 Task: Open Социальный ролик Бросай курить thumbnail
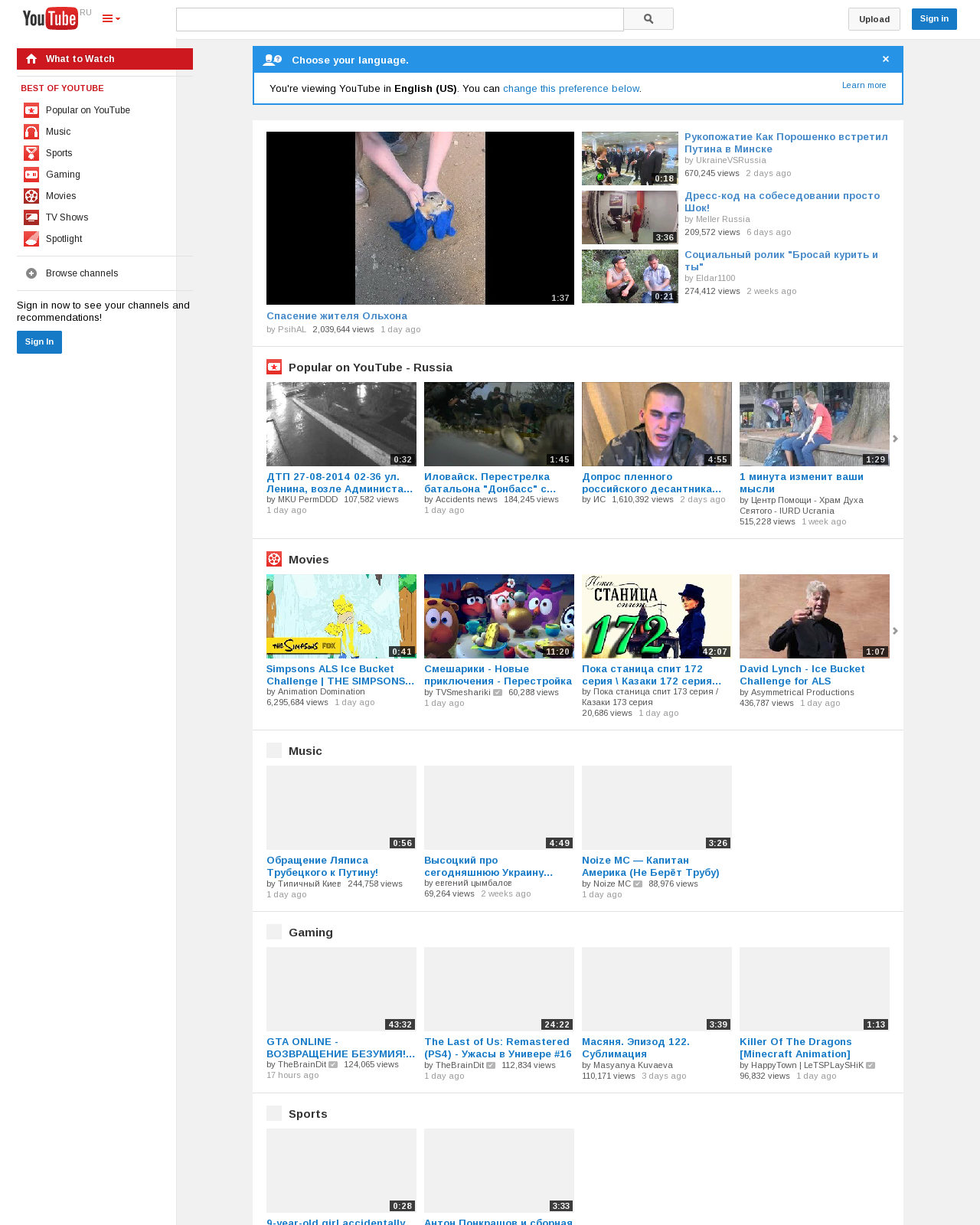coord(630,276)
